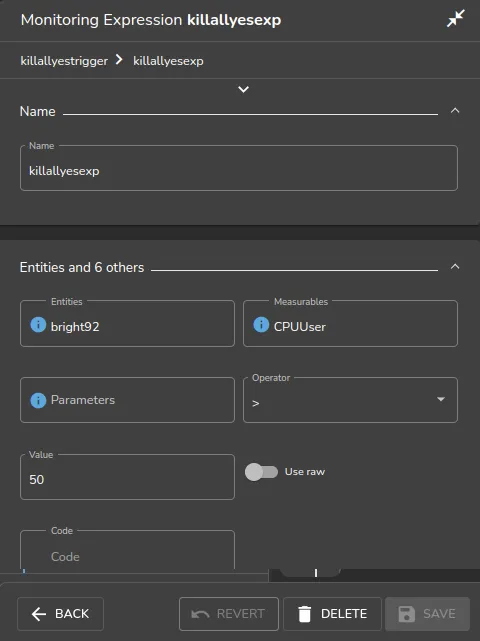Open Measurables info icon next to CPUUser
The image size is (480, 641).
(x=261, y=325)
